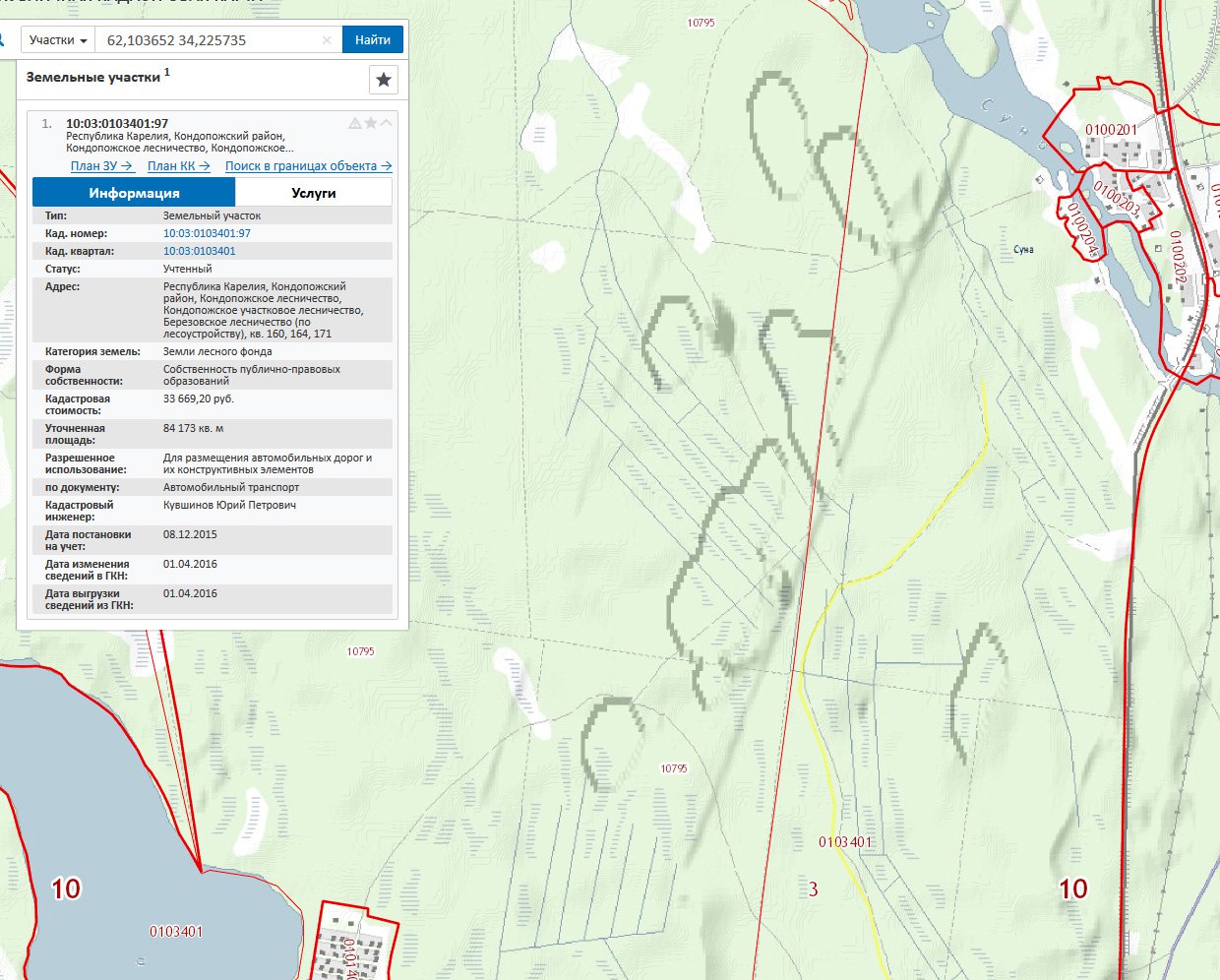This screenshot has height=980, width=1220.
Task: Click the favorites star button in panel header
Action: (384, 80)
